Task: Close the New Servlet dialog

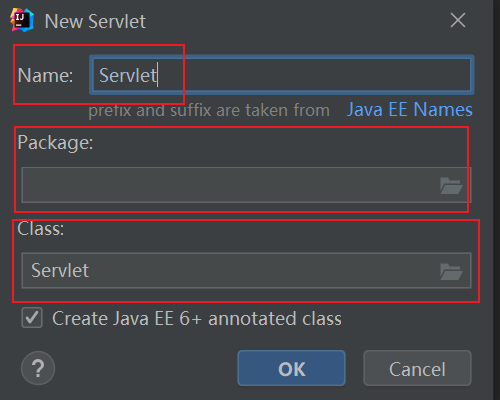Action: coord(458,20)
